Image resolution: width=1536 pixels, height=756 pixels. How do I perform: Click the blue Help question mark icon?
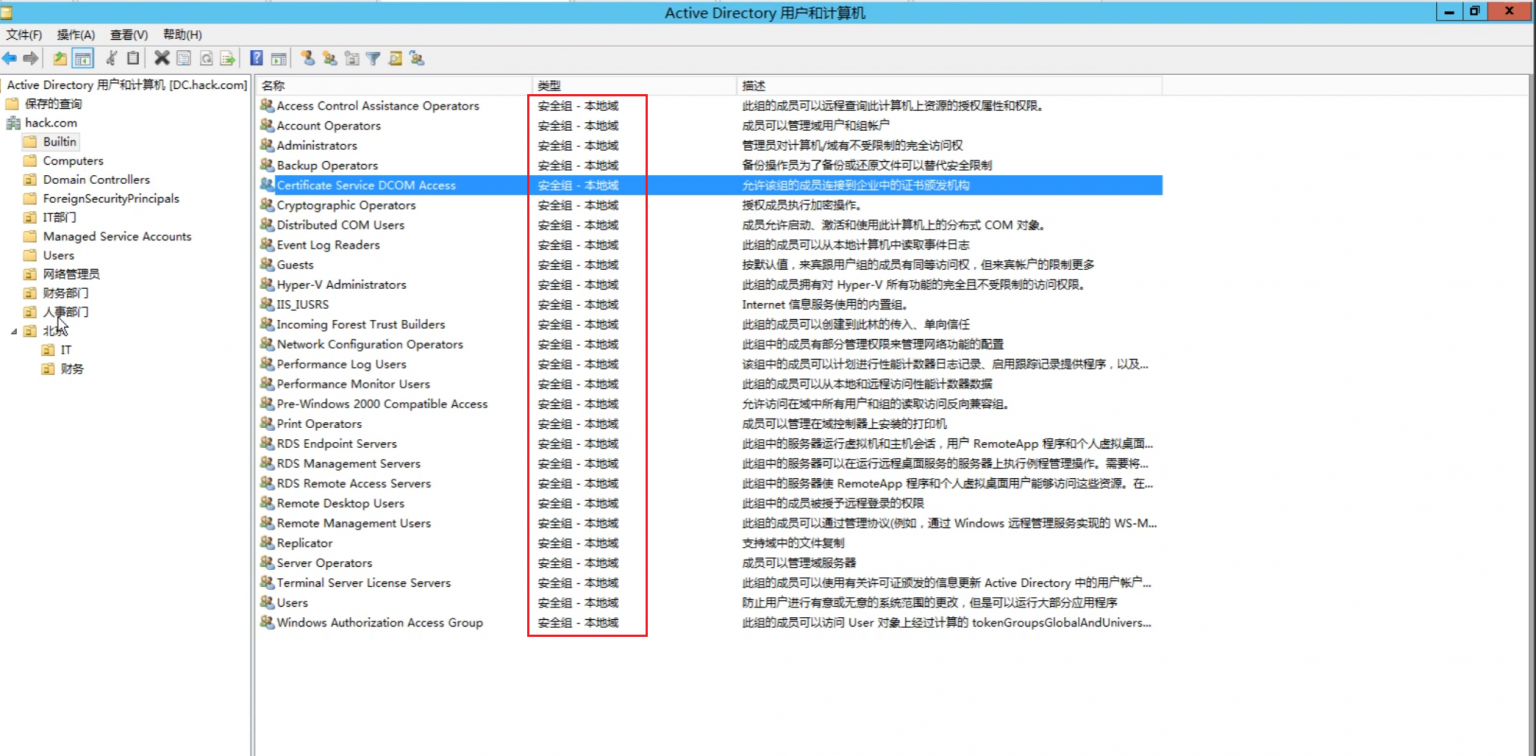[257, 58]
